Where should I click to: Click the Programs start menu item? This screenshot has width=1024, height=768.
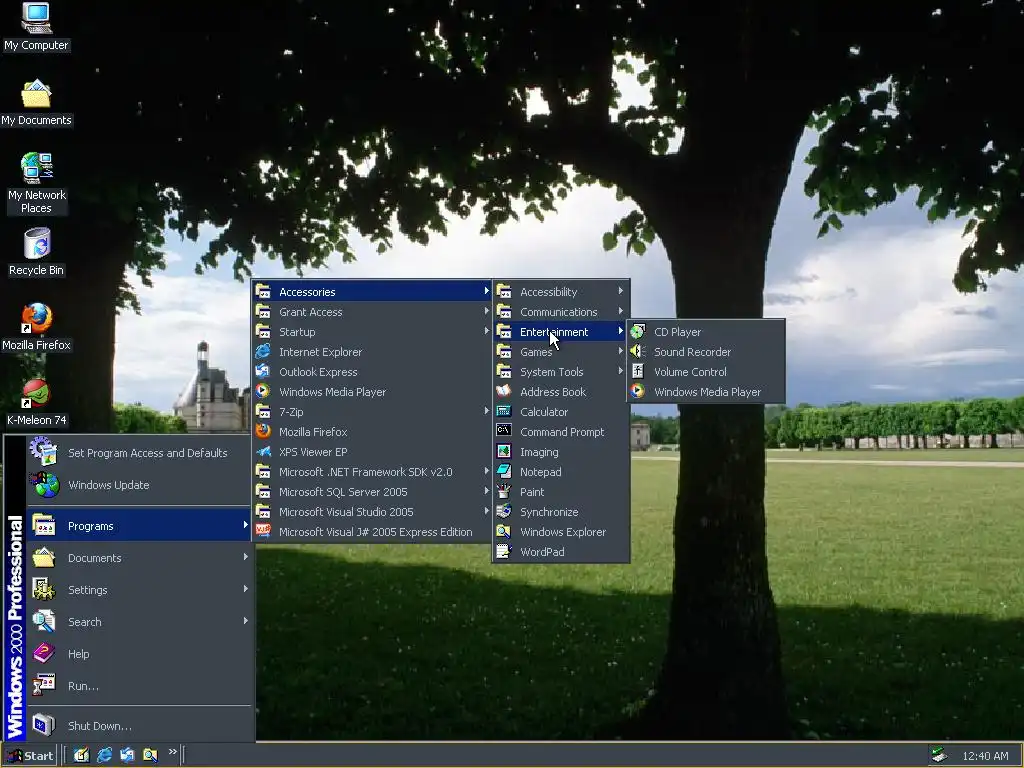139,526
